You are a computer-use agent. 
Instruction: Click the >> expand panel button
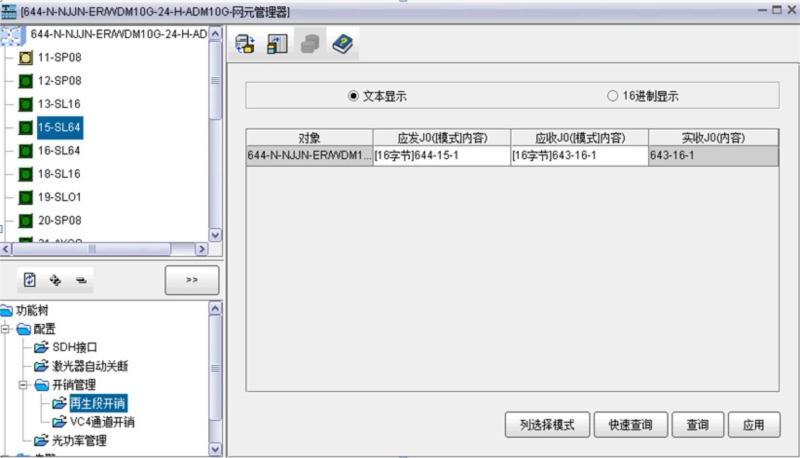192,281
